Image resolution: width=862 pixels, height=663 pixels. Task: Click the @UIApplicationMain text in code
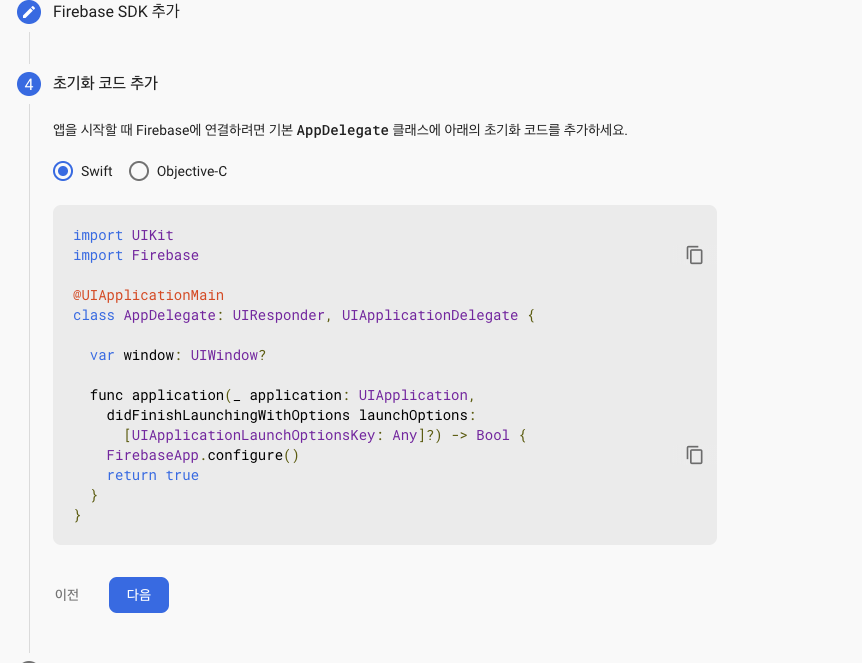tap(148, 295)
